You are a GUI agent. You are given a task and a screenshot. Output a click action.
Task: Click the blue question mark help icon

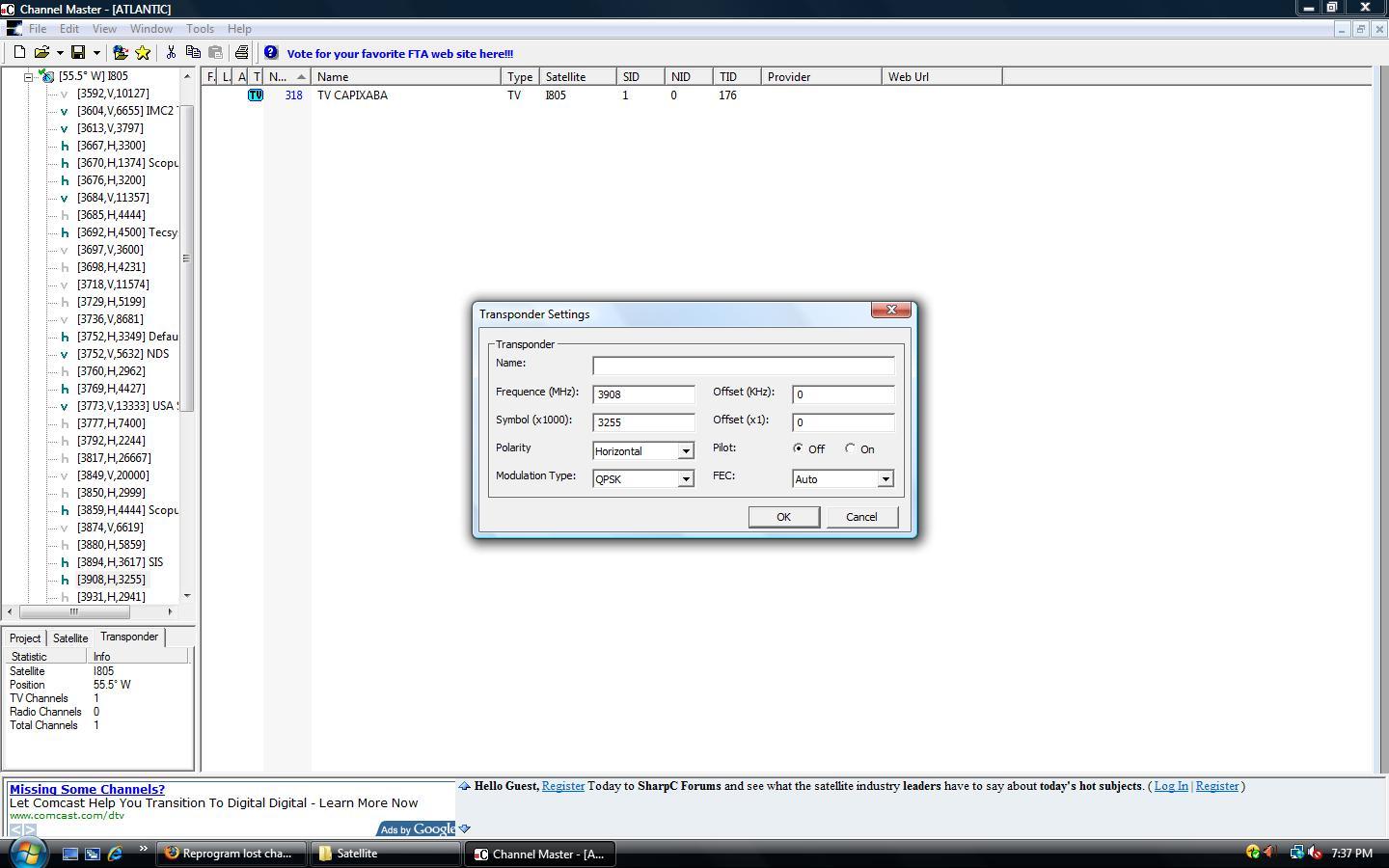[x=271, y=53]
